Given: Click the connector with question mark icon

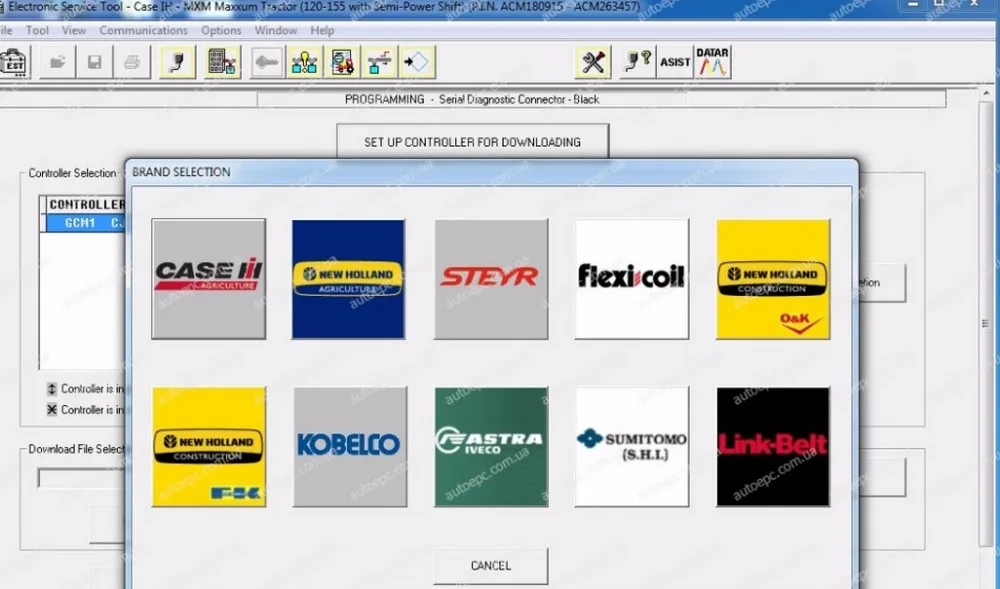Looking at the screenshot, I should tap(637, 62).
